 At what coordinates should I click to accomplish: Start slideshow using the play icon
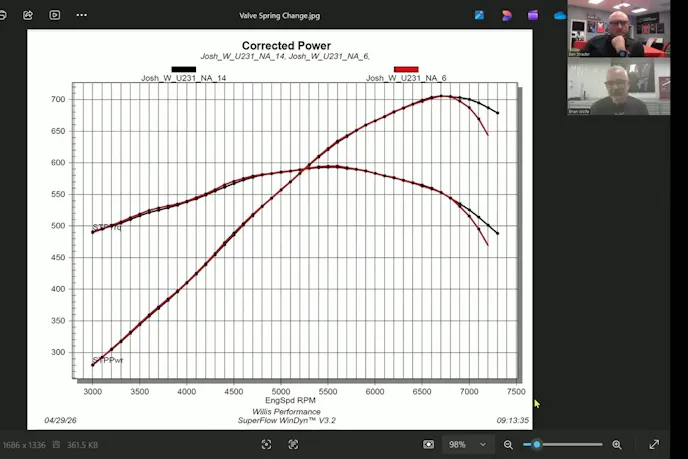coord(55,15)
